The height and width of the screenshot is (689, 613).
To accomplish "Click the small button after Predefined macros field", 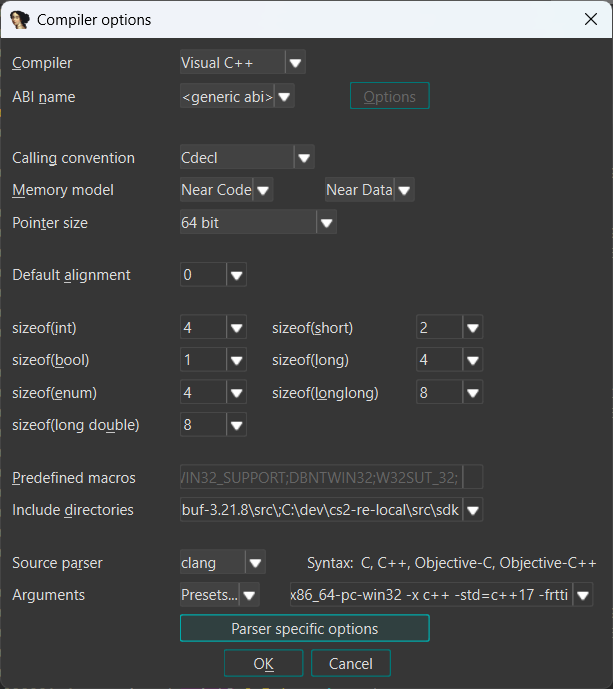I will pos(473,477).
